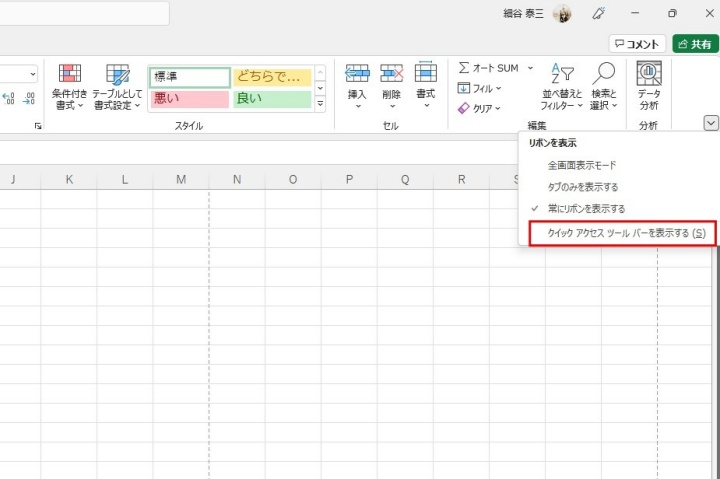Click the user profile picture
The height and width of the screenshot is (479, 720).
(x=562, y=14)
